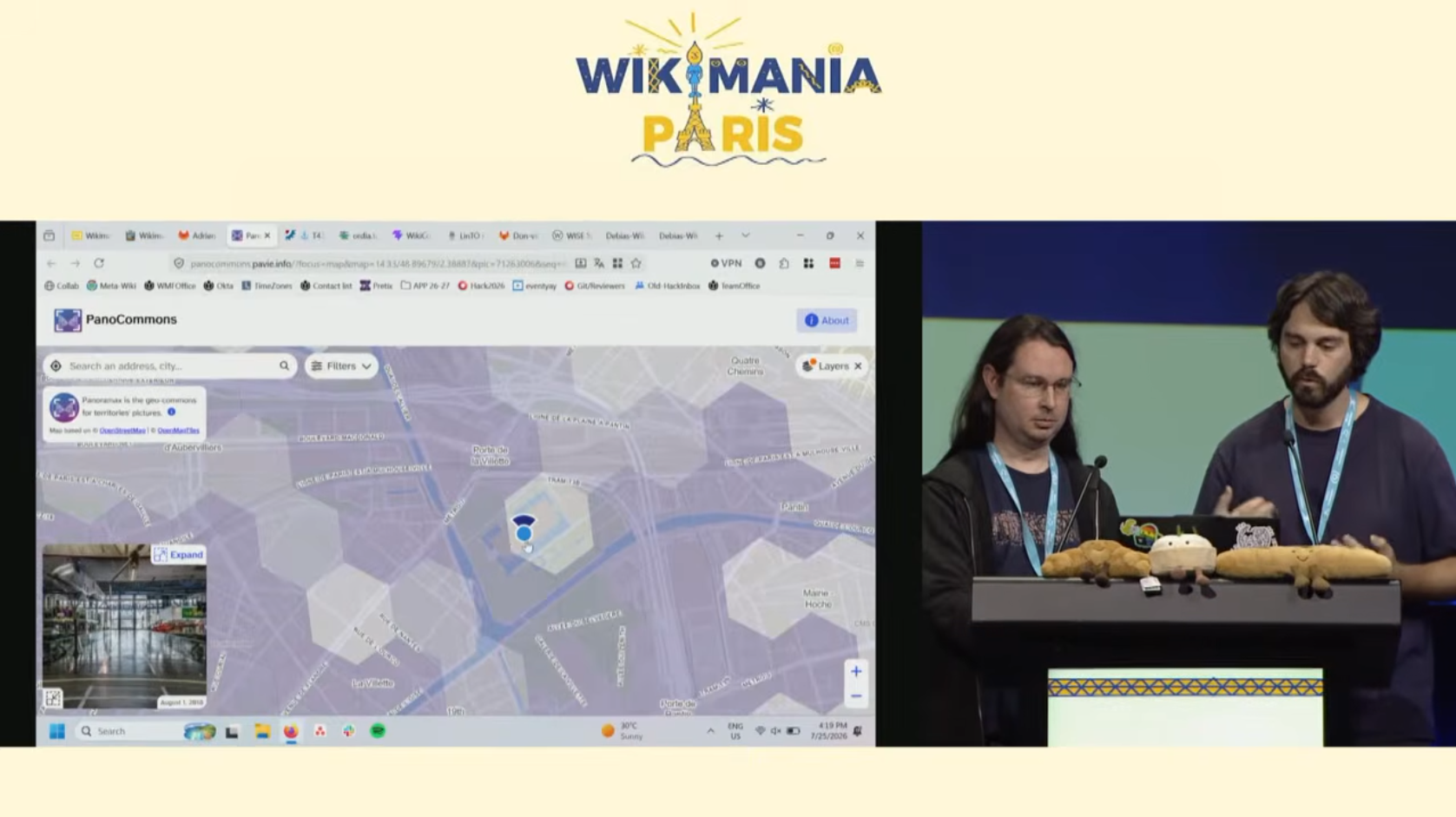Open the eventyay bookmark
This screenshot has width=1456, height=817.
pyautogui.click(x=534, y=286)
